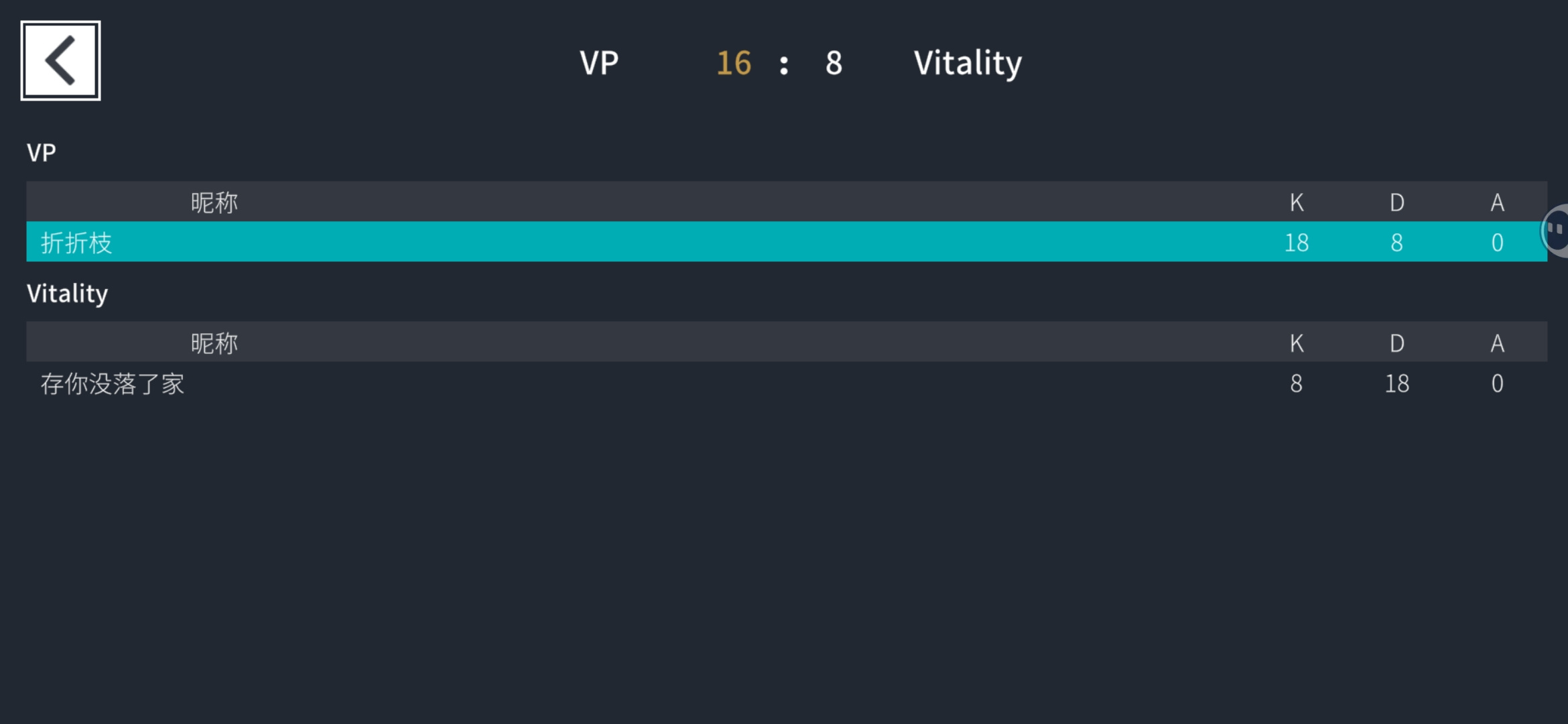Viewport: 1568px width, 724px height.
Task: Click VP team name in score header
Action: point(599,63)
